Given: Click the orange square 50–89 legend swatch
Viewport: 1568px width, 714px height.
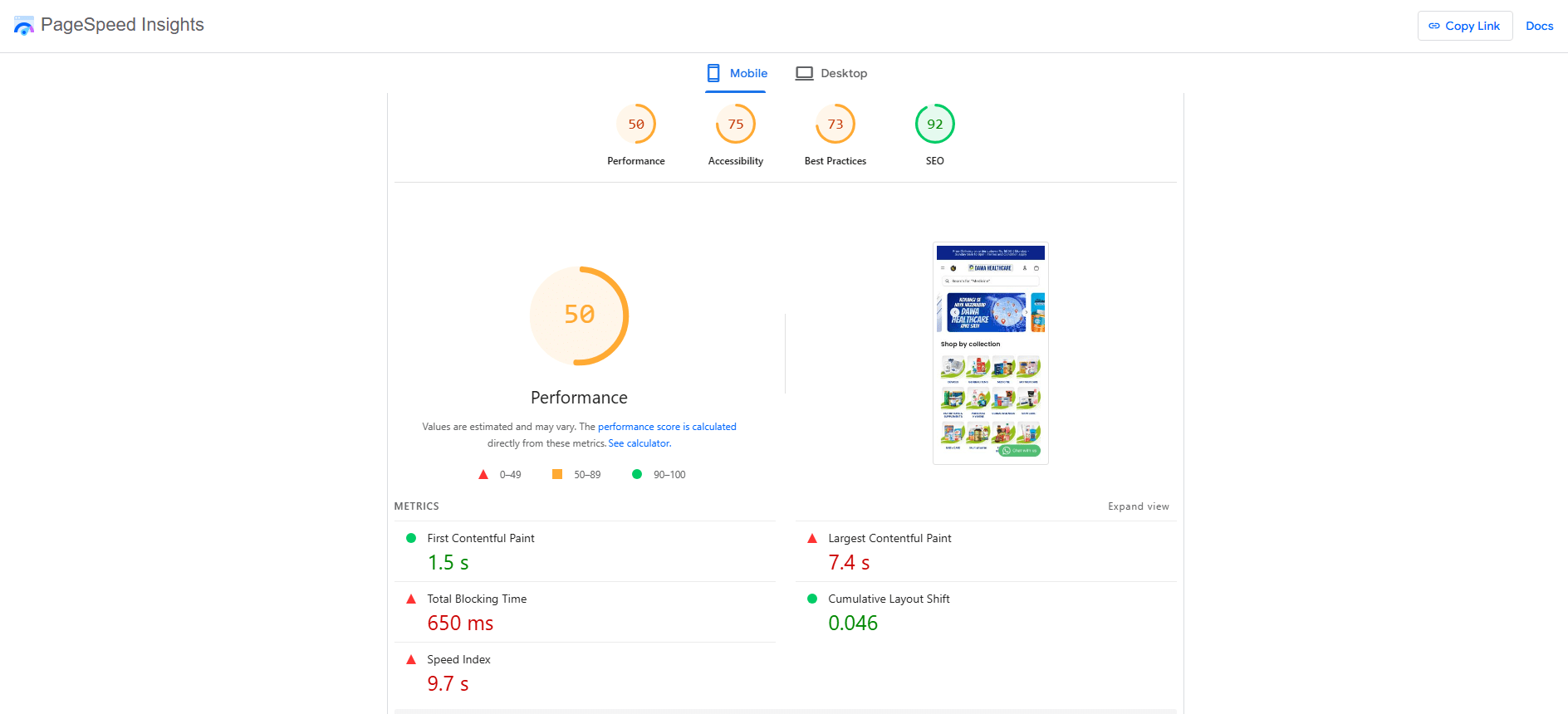Looking at the screenshot, I should pyautogui.click(x=557, y=474).
